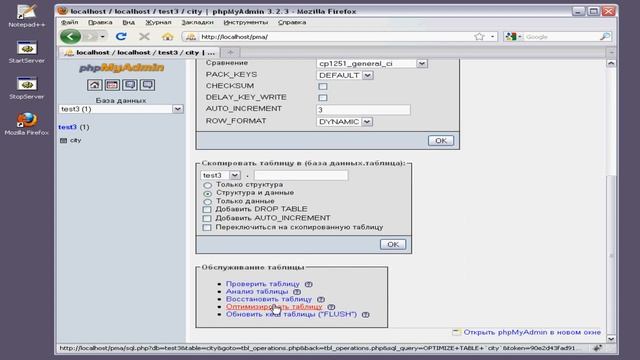Click test3 database link in sidebar
Screen dimensions: 640x360
(67, 127)
